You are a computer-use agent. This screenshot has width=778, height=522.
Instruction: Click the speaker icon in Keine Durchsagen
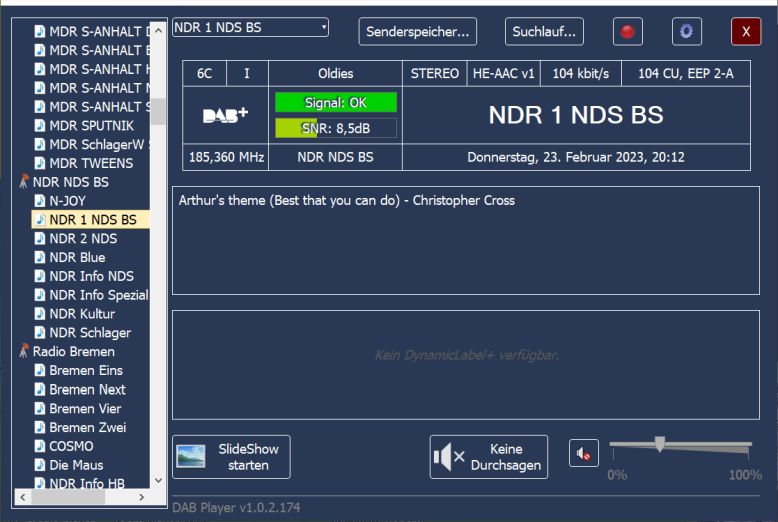[449, 457]
